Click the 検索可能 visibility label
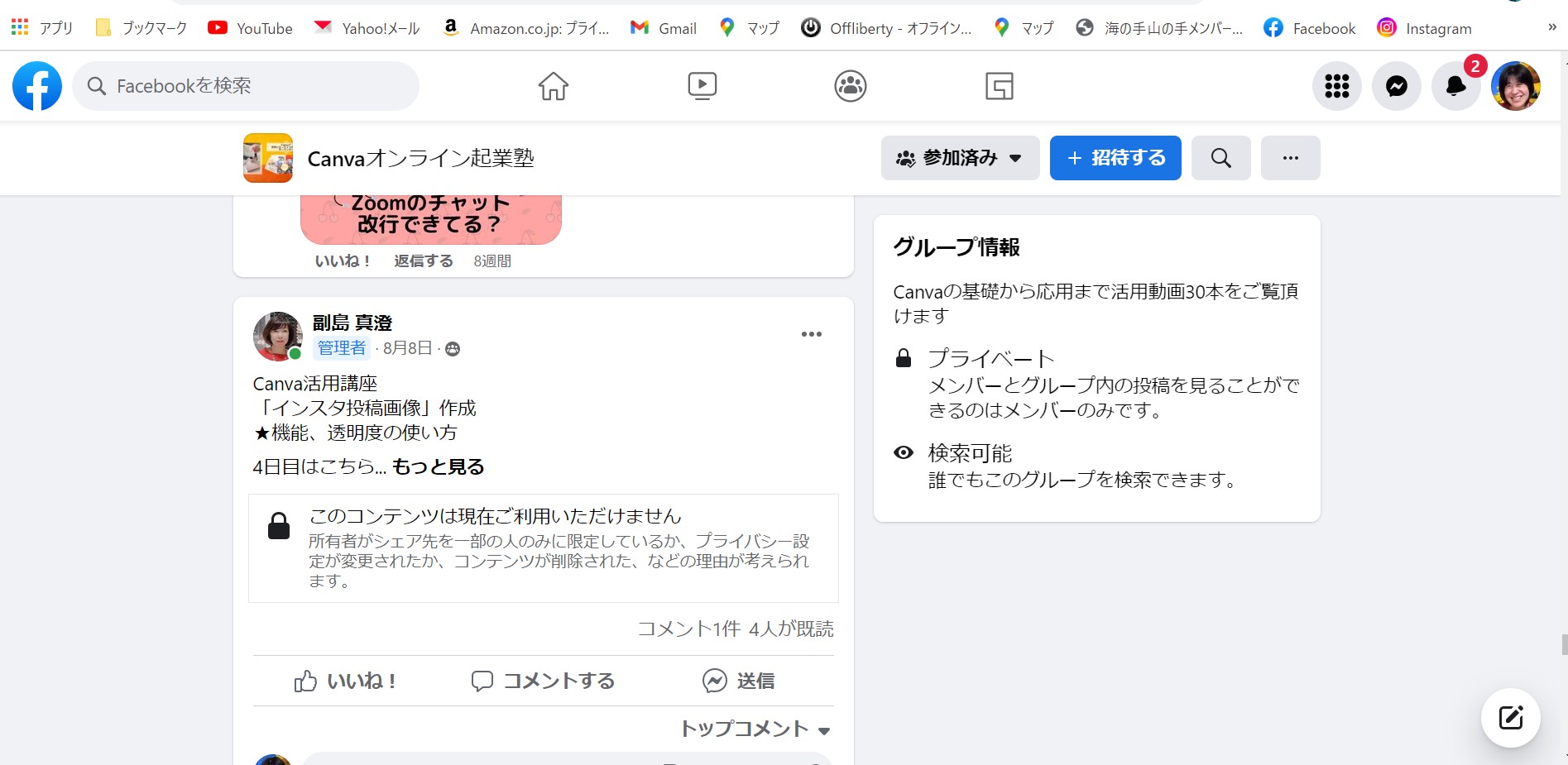The width and height of the screenshot is (1568, 765). pos(970,453)
